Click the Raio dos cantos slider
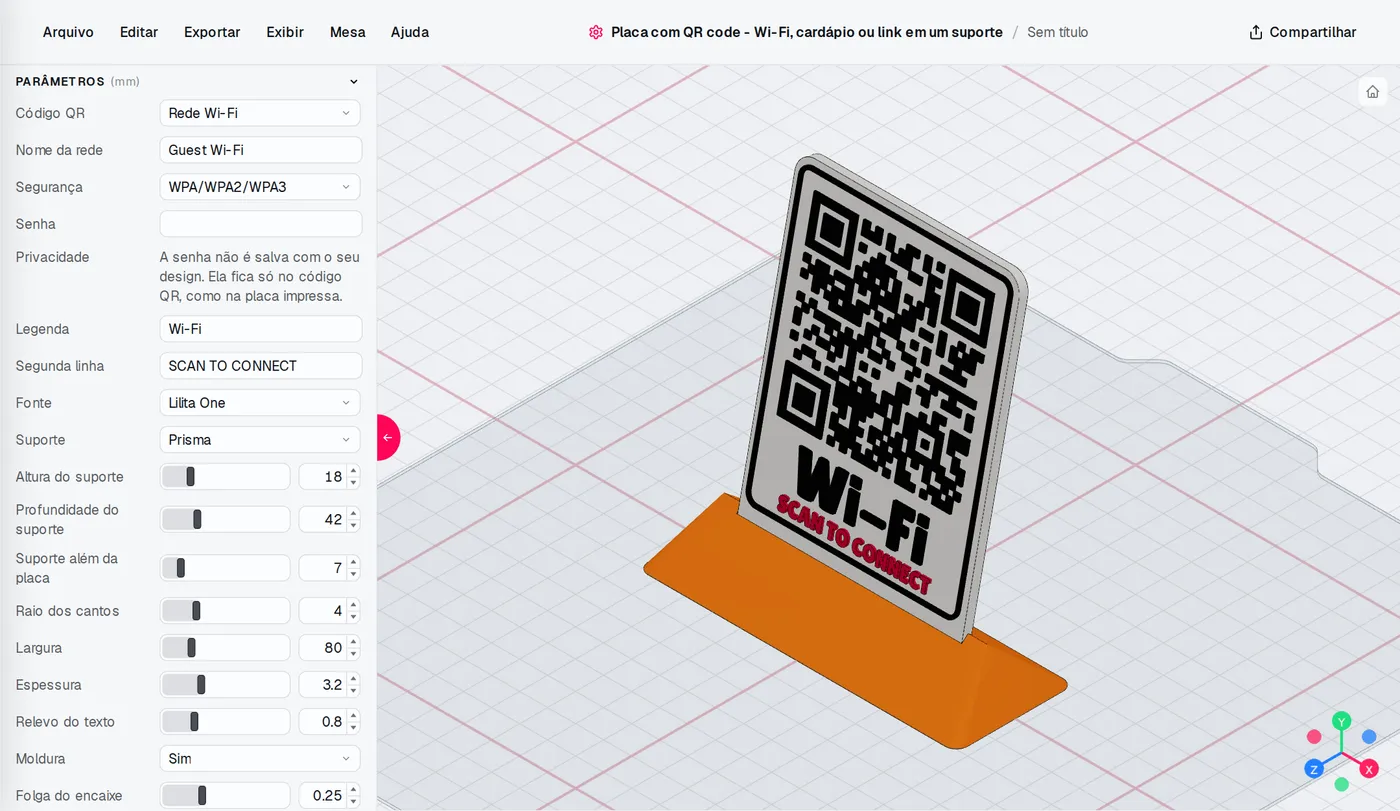 click(225, 611)
